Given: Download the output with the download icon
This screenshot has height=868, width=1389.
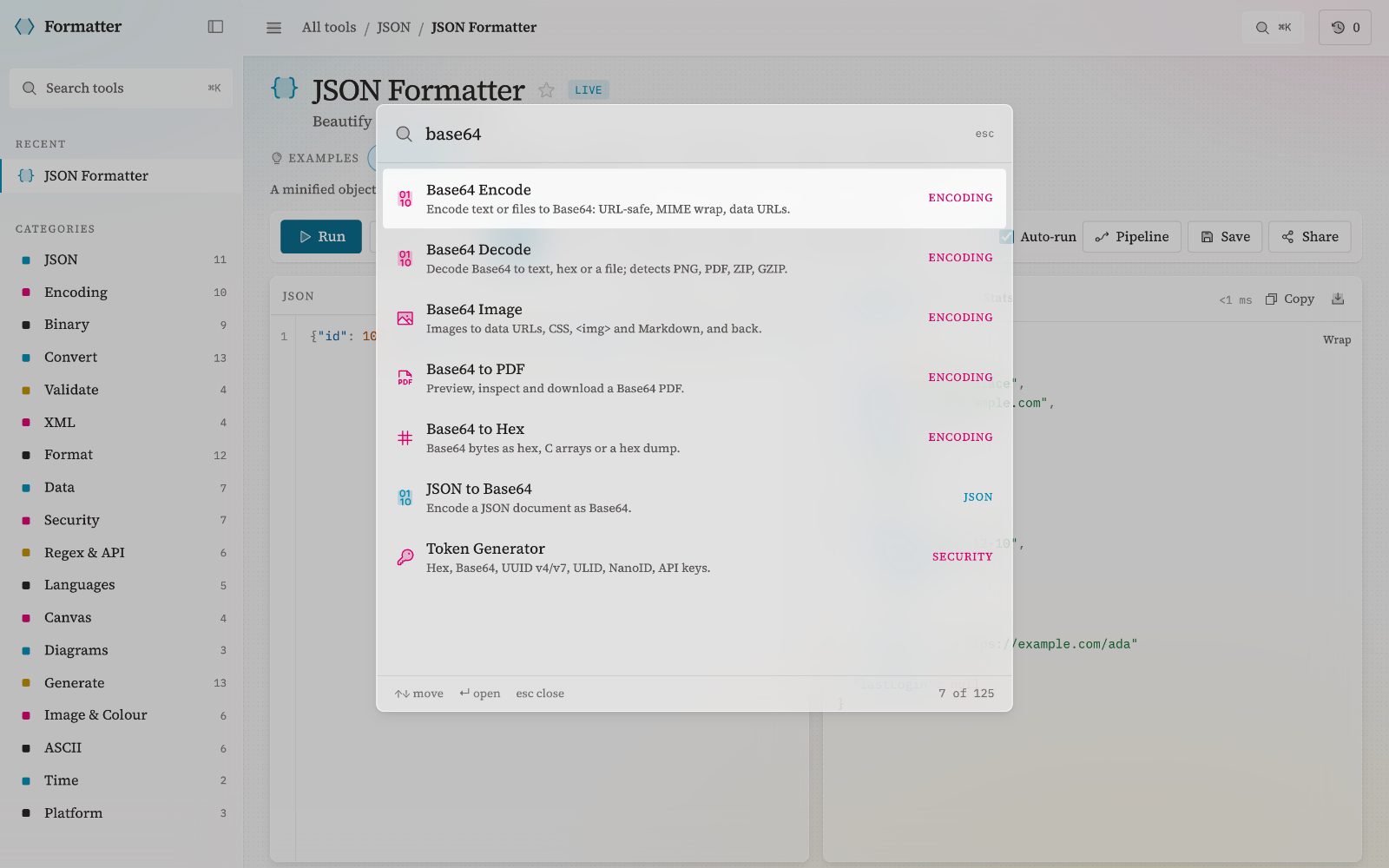Looking at the screenshot, I should coord(1338,299).
